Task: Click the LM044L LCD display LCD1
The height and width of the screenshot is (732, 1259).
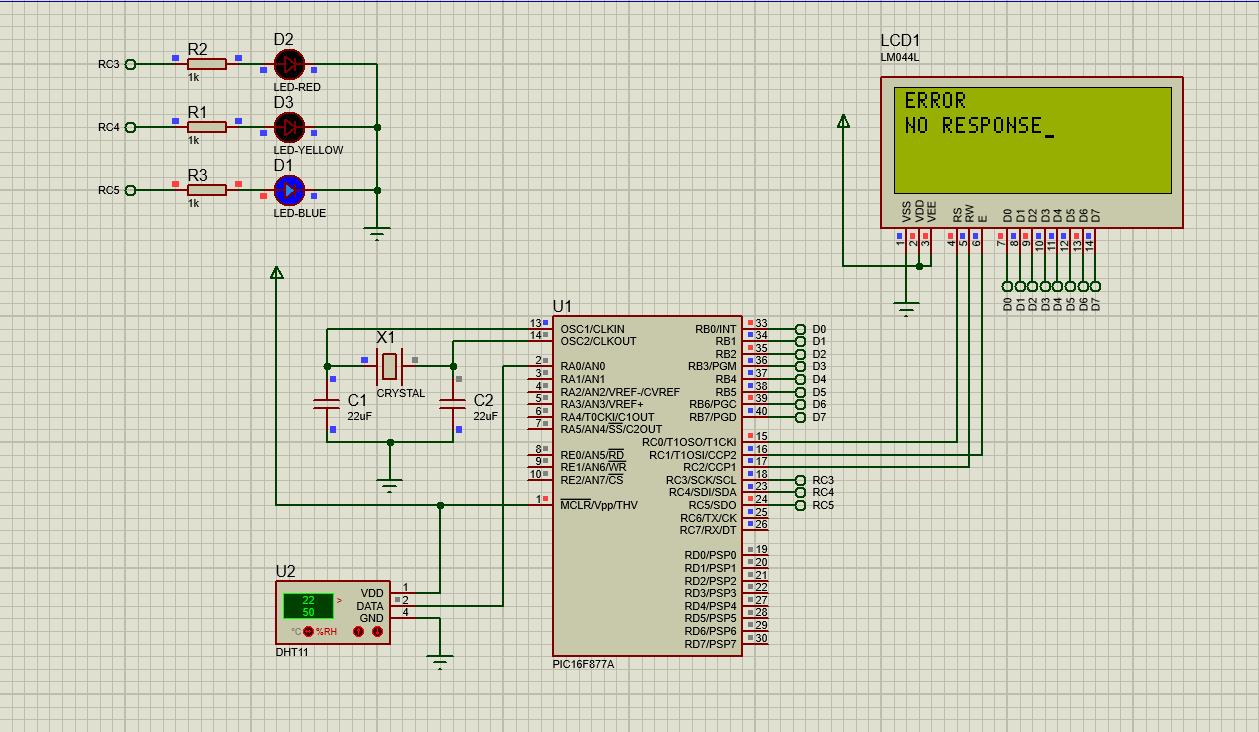Action: click(x=1032, y=150)
